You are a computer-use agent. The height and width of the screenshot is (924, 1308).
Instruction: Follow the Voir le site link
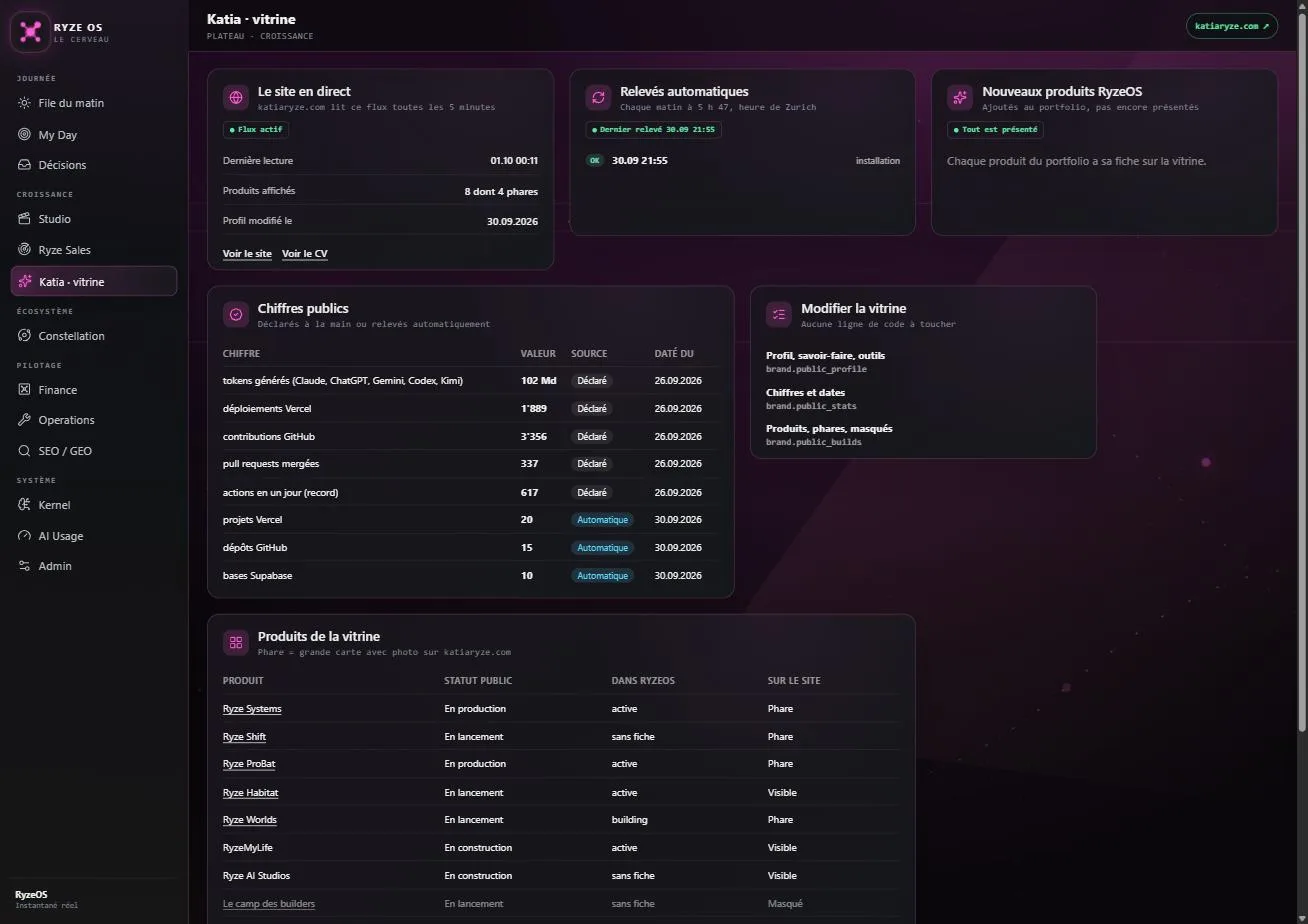point(247,254)
